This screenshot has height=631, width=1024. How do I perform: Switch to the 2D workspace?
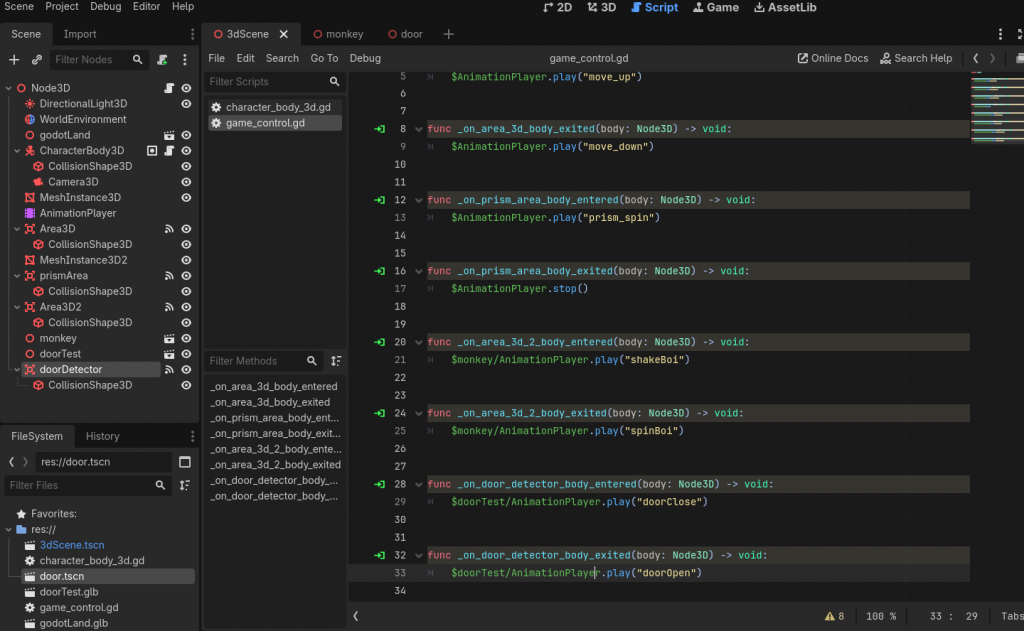(556, 8)
